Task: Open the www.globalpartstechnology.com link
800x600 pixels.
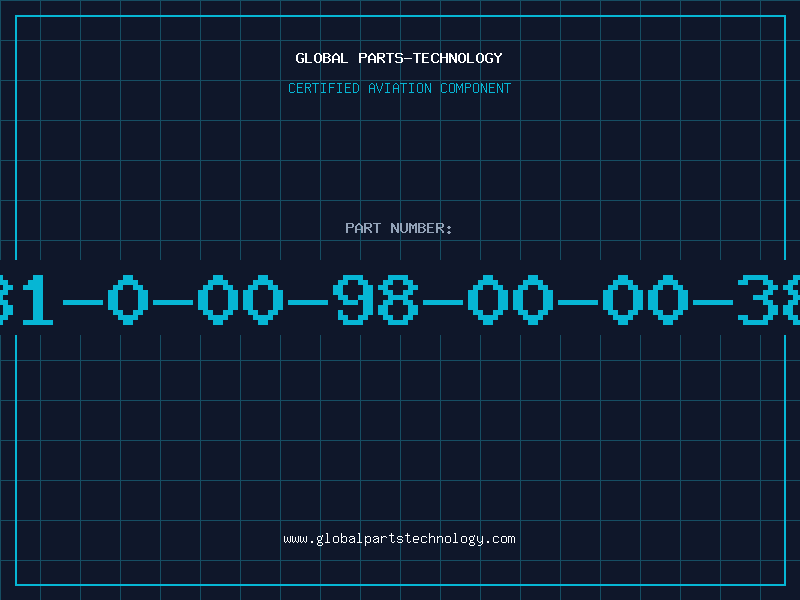Action: coord(399,539)
